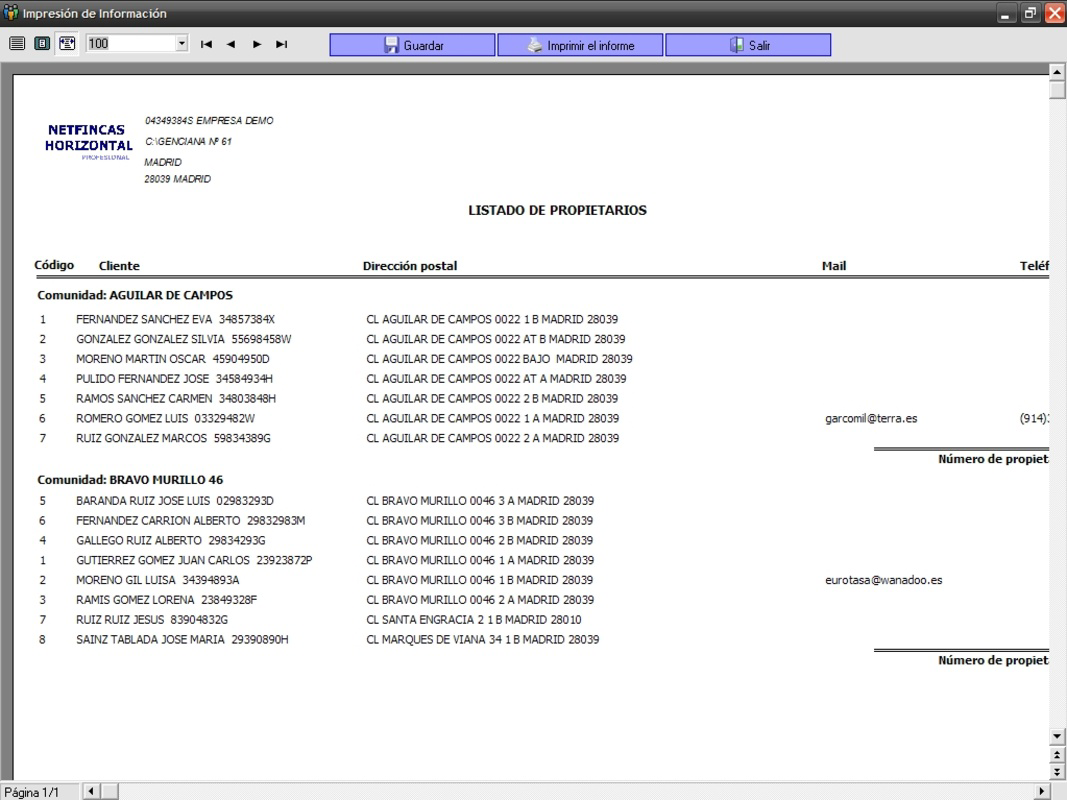
Task: Select the whole page view icon
Action: coord(42,44)
